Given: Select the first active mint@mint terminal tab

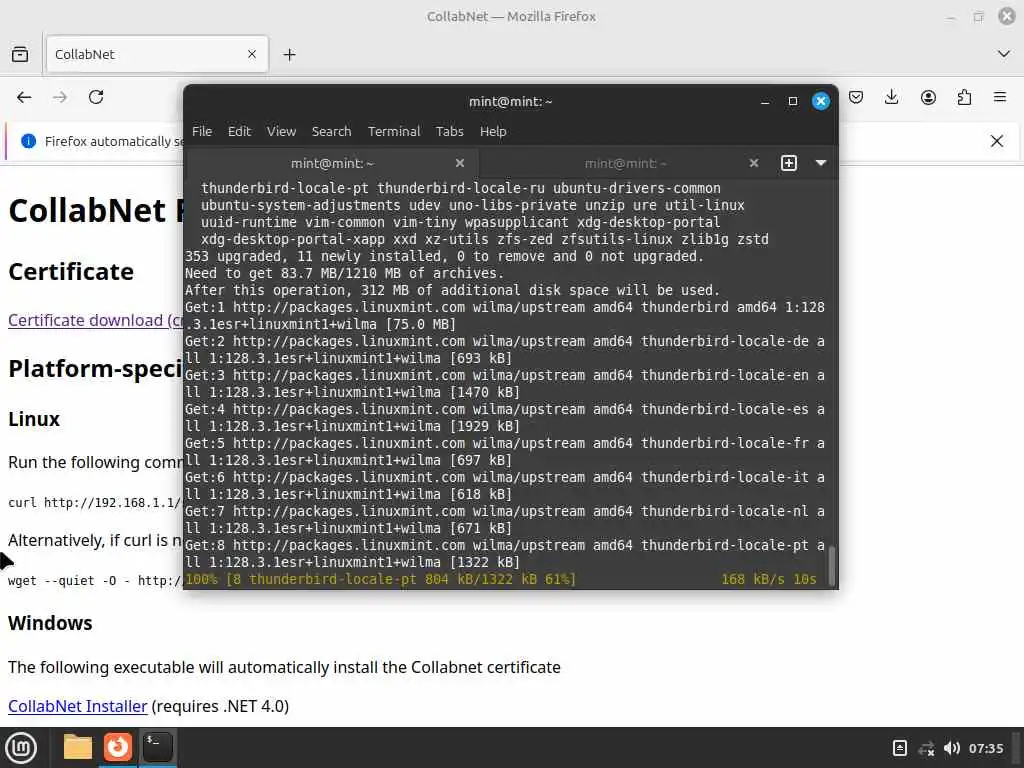Looking at the screenshot, I should coord(332,163).
